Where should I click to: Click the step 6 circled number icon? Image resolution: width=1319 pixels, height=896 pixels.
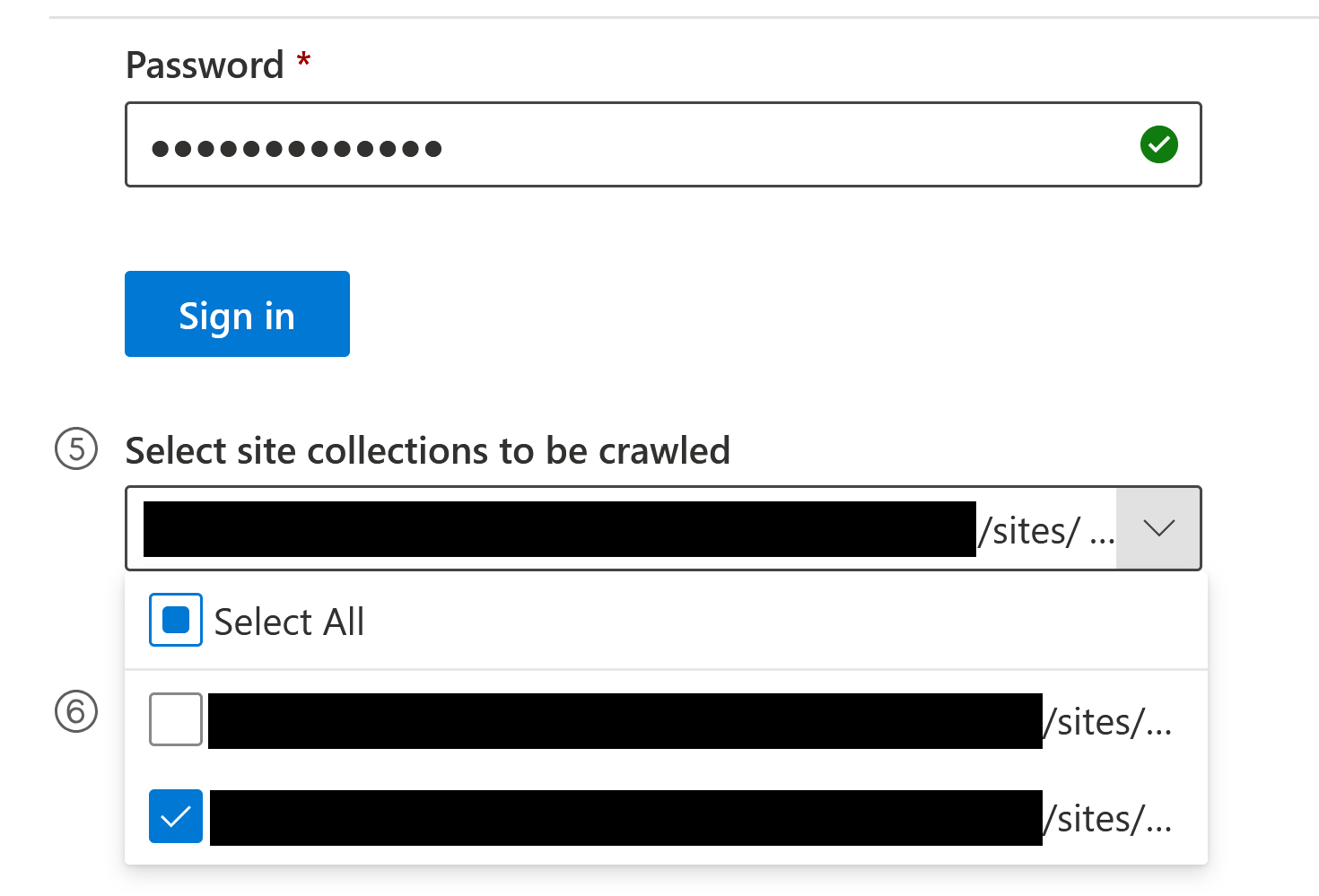tap(76, 711)
